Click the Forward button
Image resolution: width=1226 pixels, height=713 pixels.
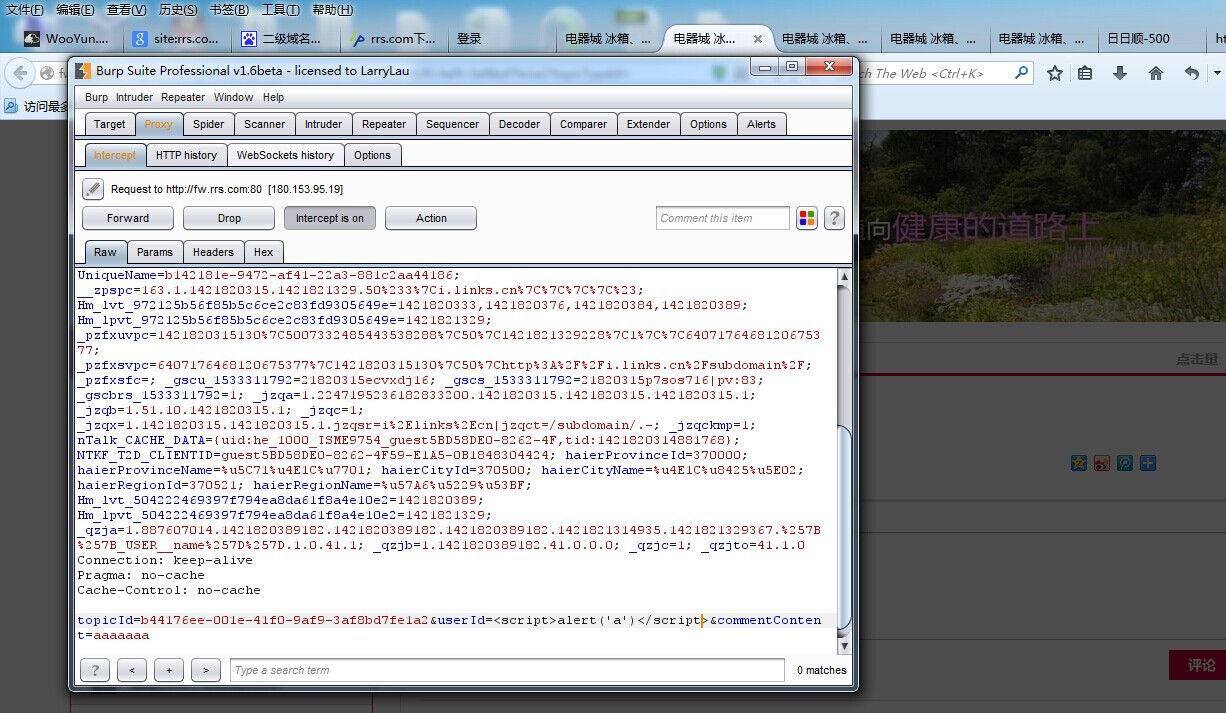tap(128, 218)
